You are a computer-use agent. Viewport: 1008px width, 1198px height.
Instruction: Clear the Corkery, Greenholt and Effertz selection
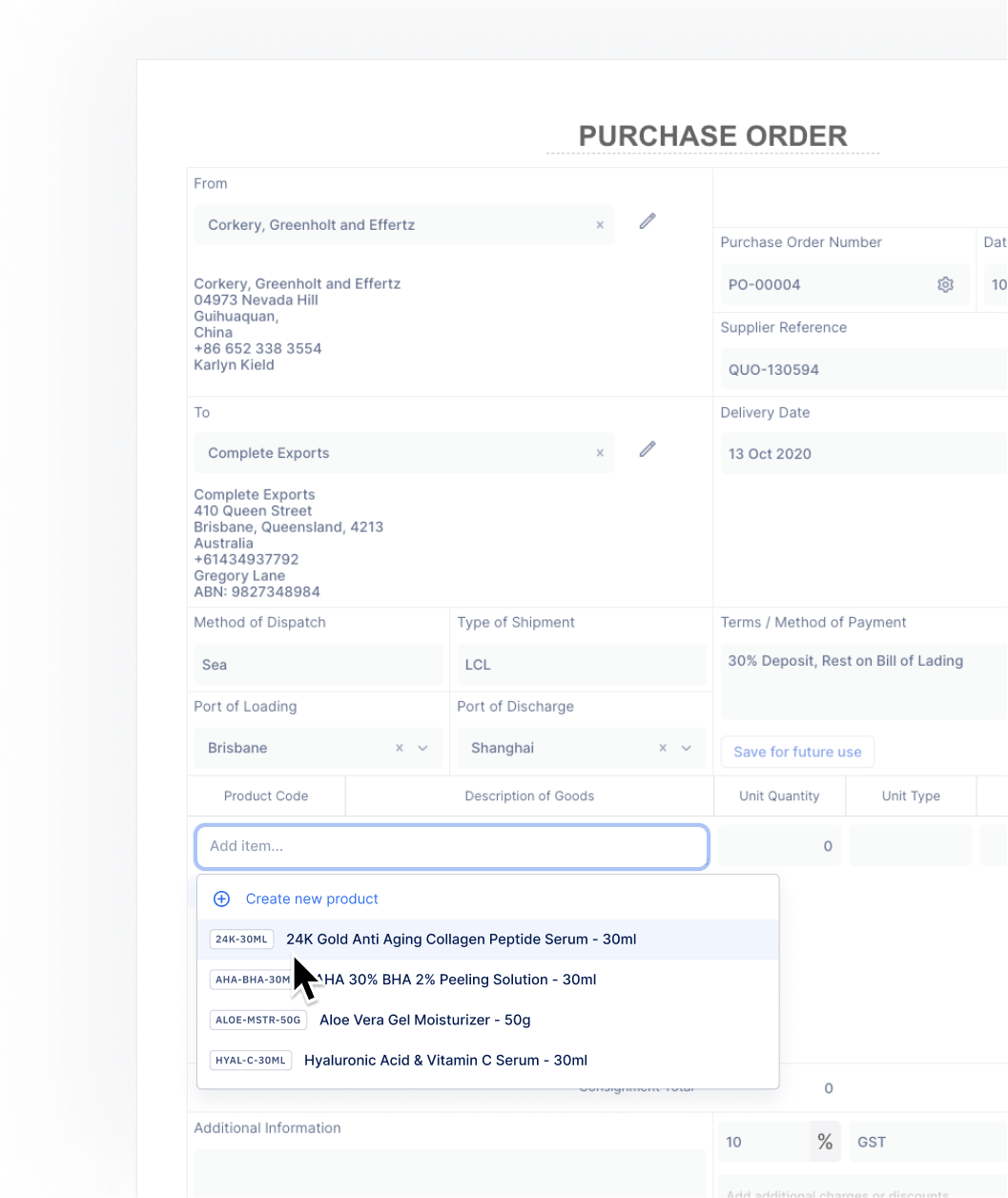[600, 225]
